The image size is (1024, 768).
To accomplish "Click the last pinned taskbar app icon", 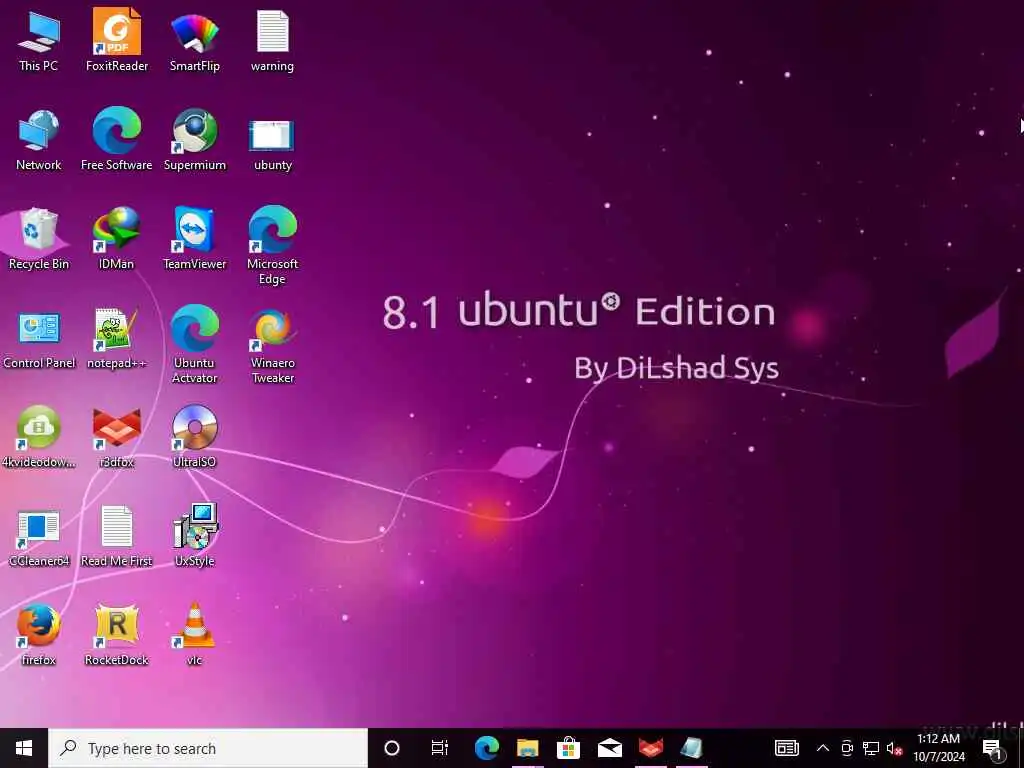I will [x=692, y=748].
